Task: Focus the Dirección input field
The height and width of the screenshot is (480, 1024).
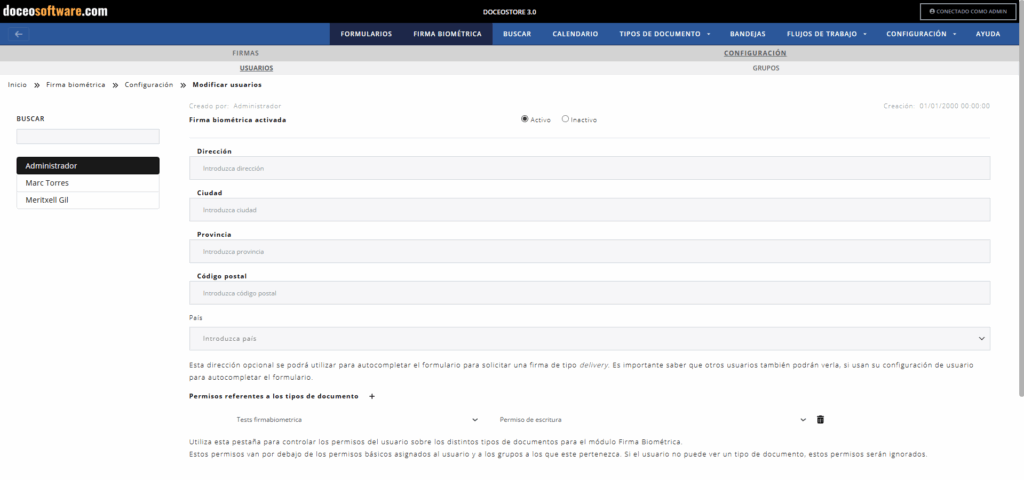Action: tap(590, 168)
